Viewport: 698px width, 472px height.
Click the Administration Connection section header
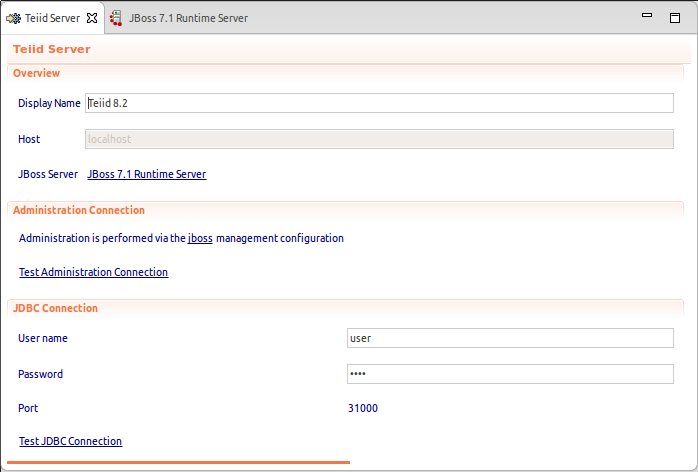[79, 210]
